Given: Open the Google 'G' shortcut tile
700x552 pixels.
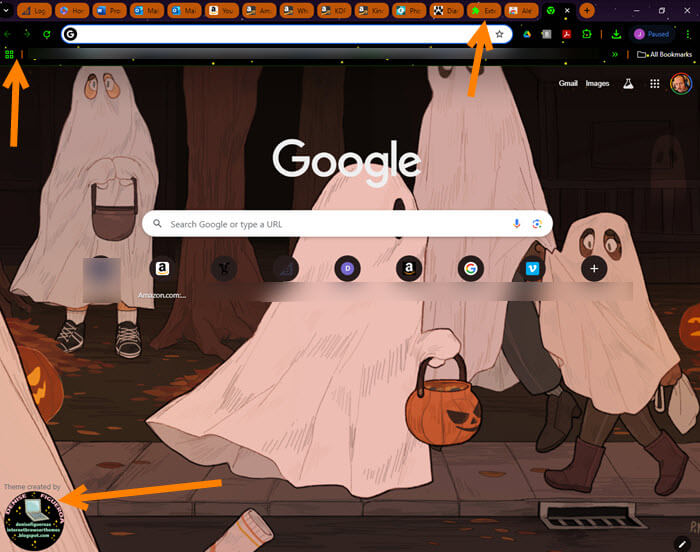Looking at the screenshot, I should pos(471,268).
